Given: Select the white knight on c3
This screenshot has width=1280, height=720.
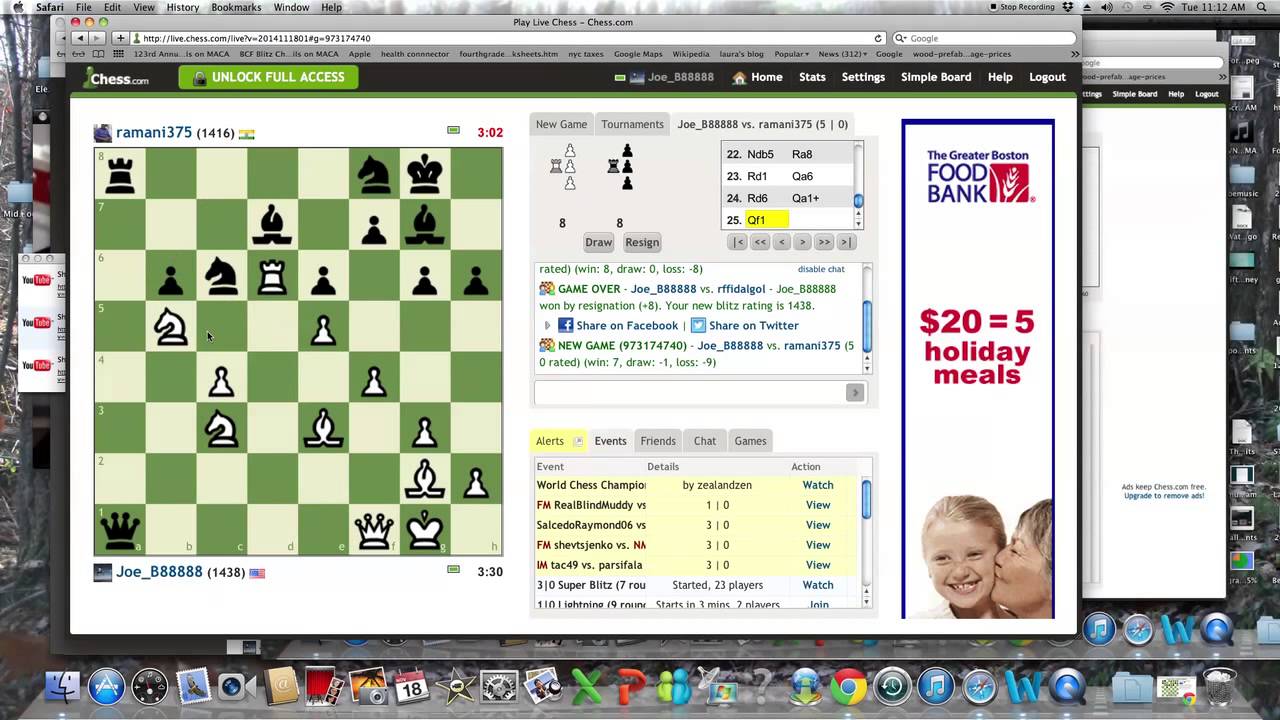Looking at the screenshot, I should pos(221,428).
